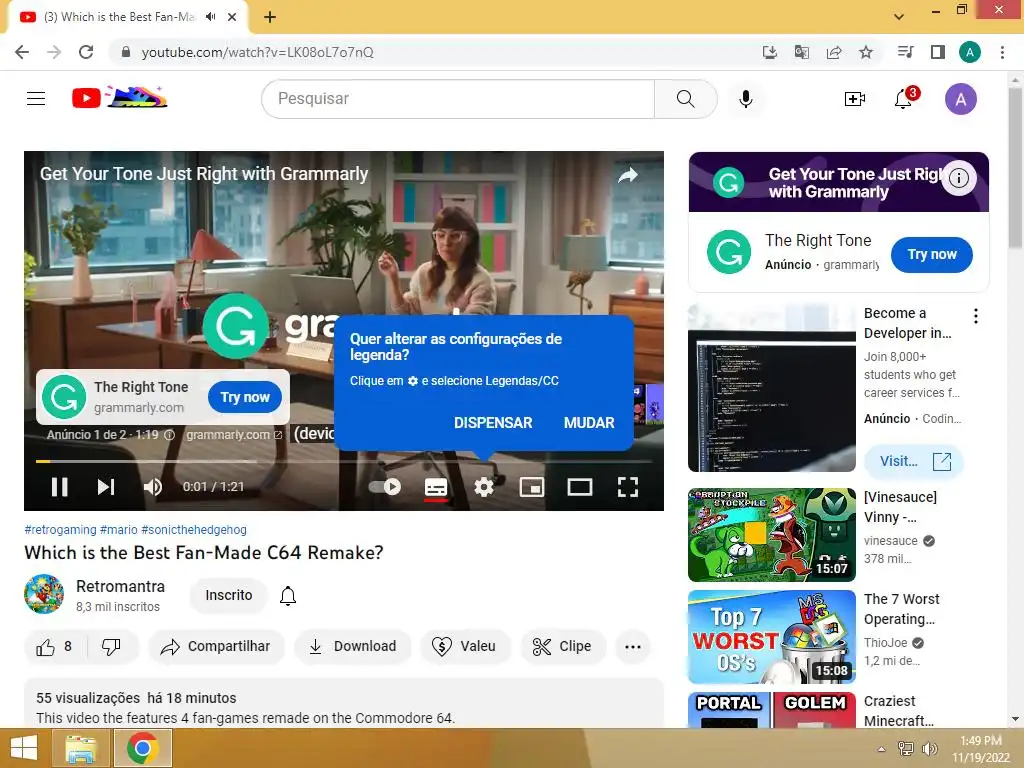
Task: Toggle subtitles CC button
Action: [x=436, y=487]
